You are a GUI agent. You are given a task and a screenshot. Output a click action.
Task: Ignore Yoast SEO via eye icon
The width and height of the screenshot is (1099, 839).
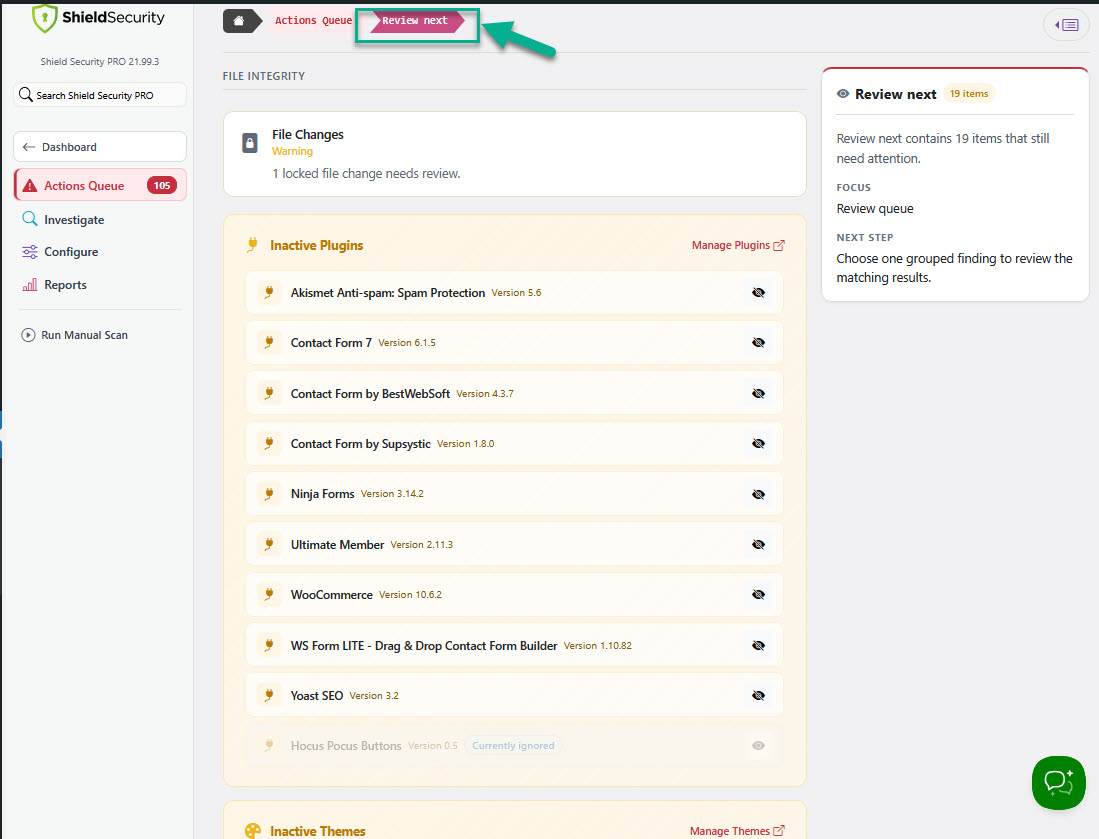point(758,695)
